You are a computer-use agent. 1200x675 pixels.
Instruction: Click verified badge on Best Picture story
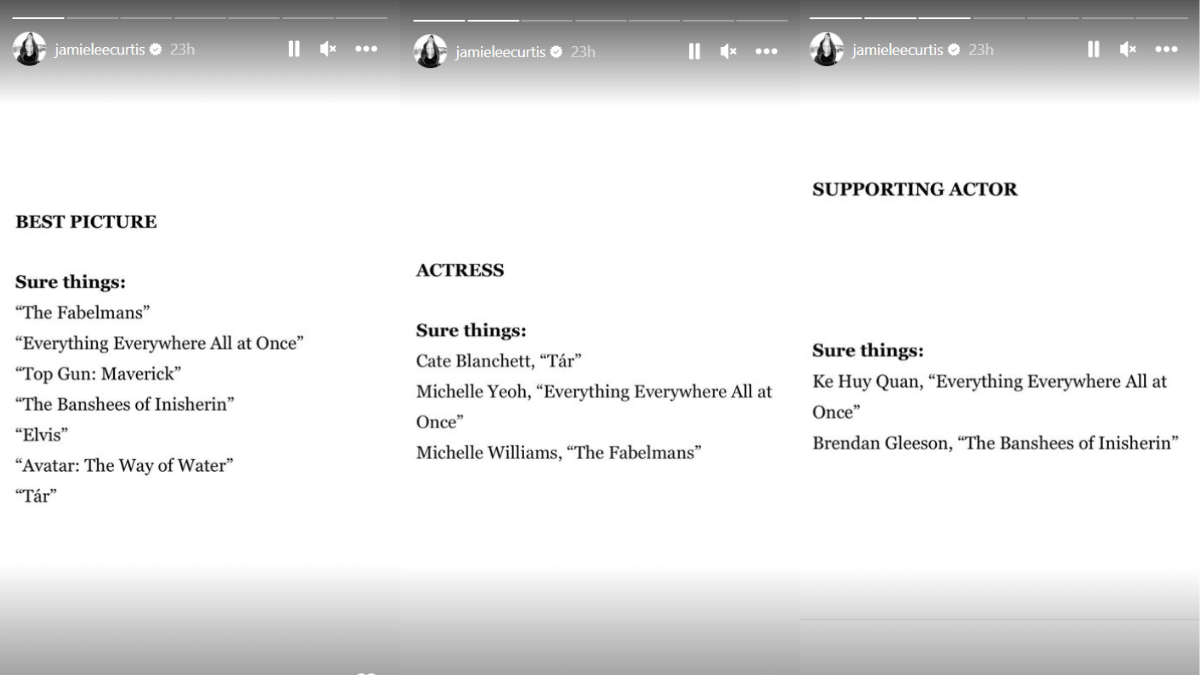click(x=155, y=49)
